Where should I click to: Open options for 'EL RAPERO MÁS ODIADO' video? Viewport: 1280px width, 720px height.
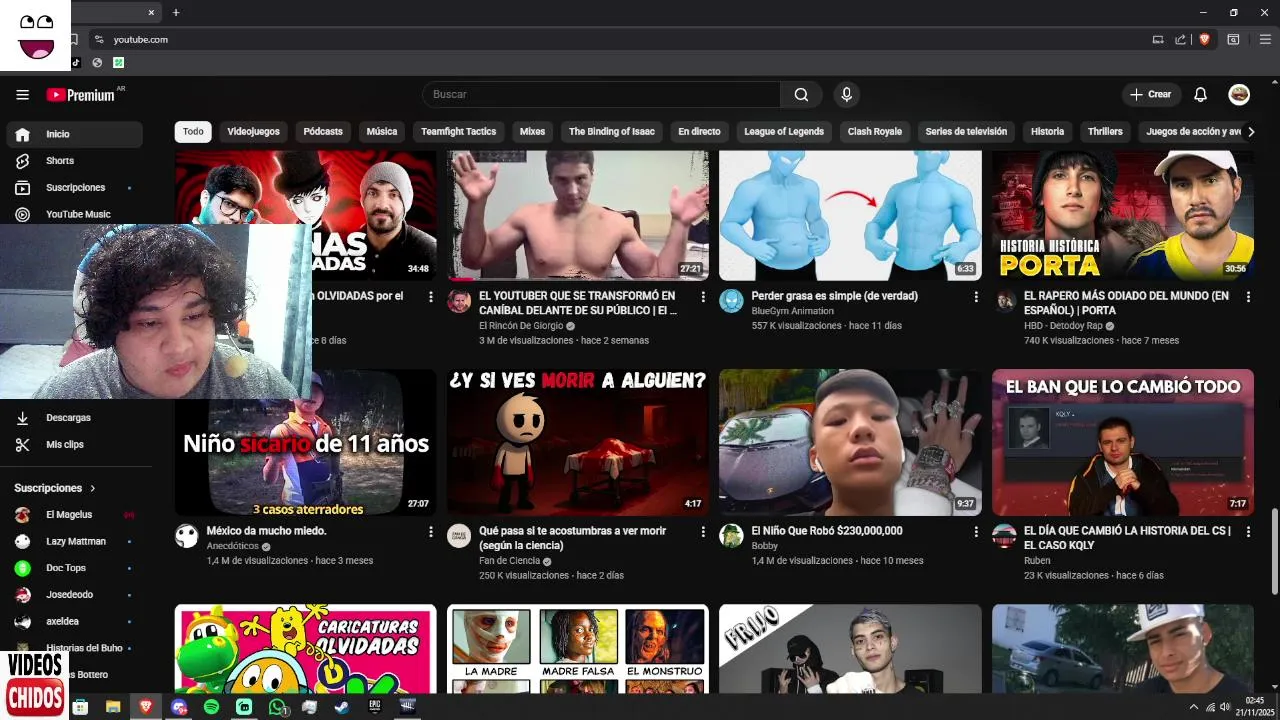tap(1248, 297)
